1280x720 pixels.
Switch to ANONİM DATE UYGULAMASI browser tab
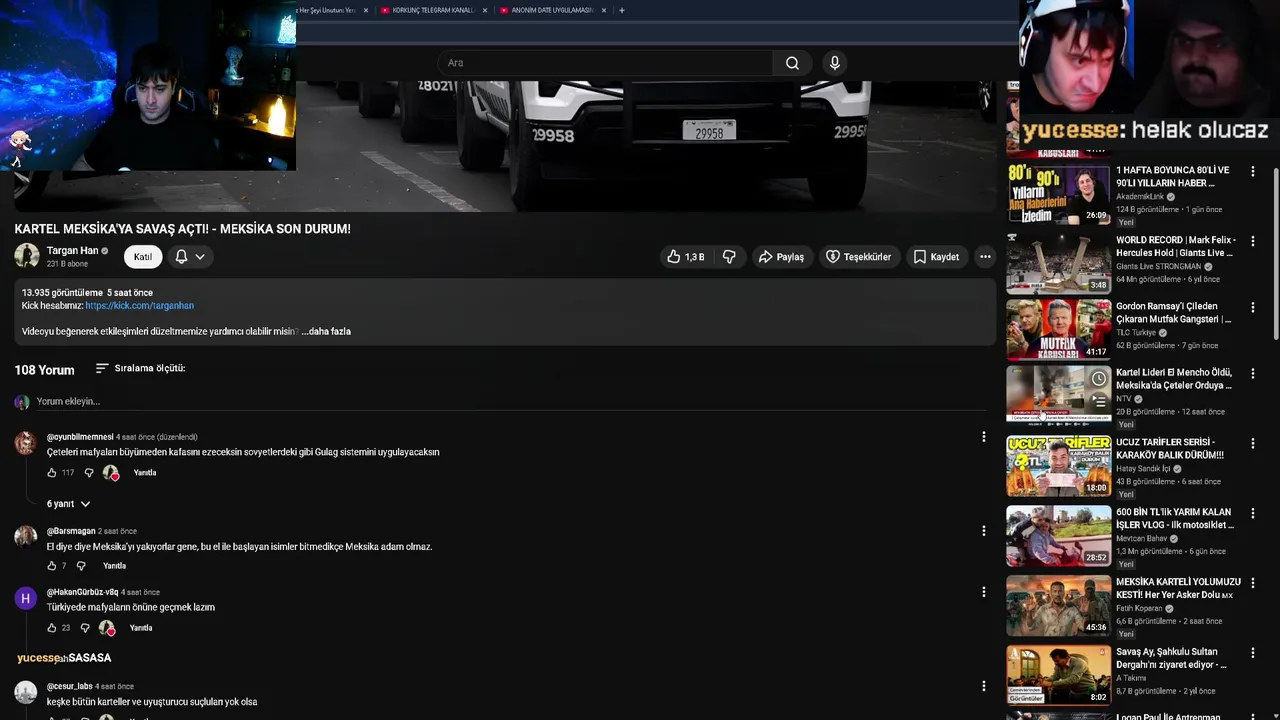[552, 10]
